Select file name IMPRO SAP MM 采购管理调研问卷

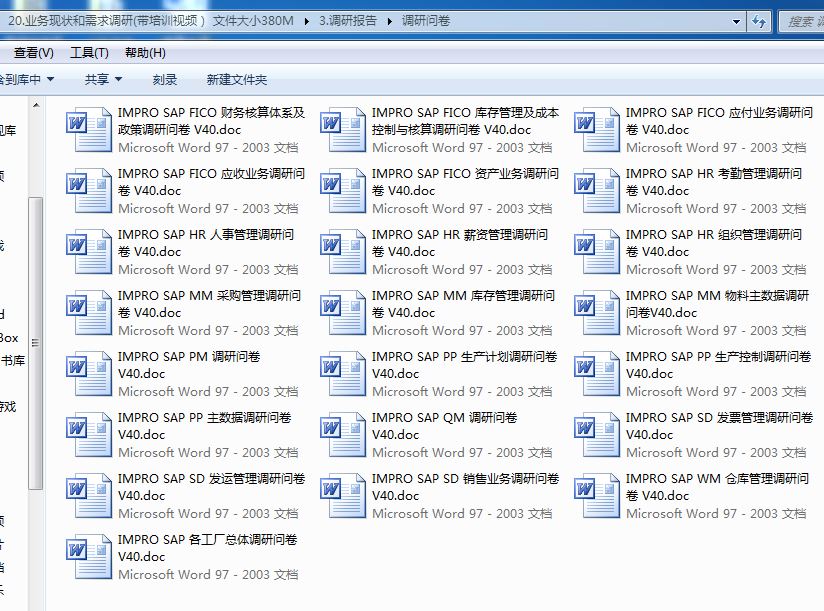[x=209, y=304]
